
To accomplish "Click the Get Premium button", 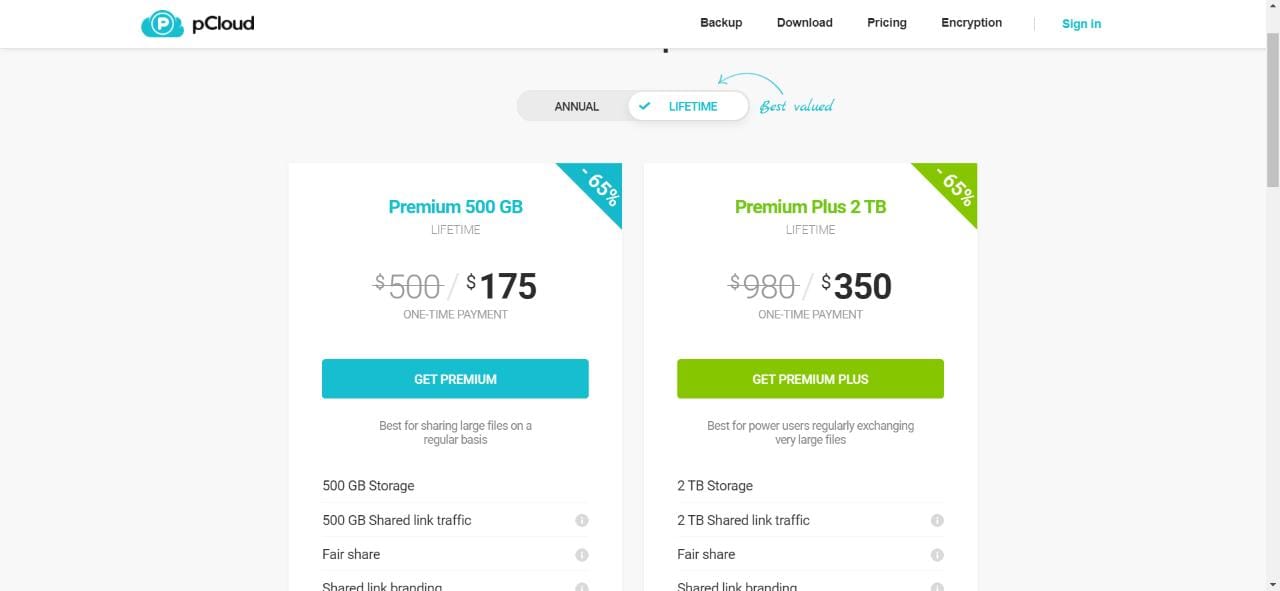I will click(x=455, y=379).
